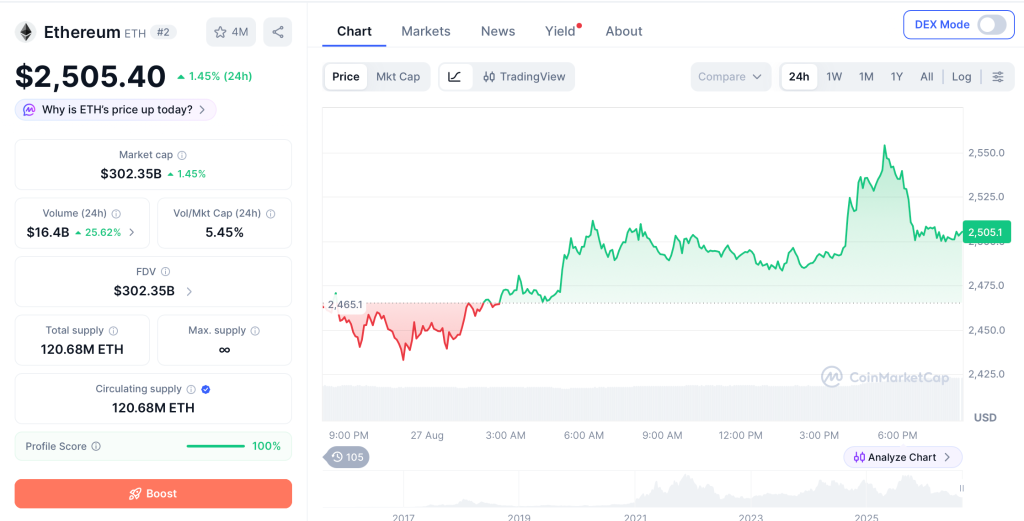Go to the News tab
The image size is (1024, 521).
(498, 31)
